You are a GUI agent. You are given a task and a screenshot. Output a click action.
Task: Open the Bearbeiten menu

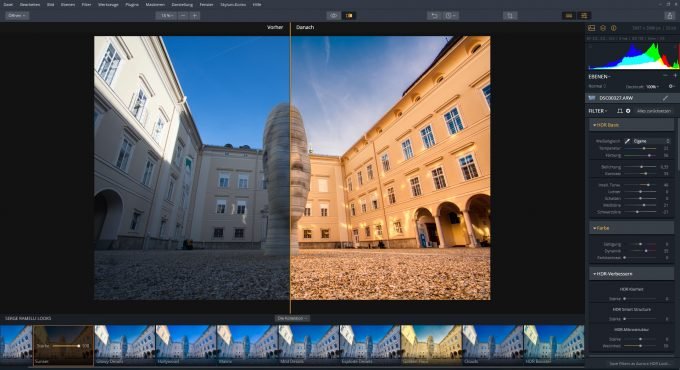[30, 4]
